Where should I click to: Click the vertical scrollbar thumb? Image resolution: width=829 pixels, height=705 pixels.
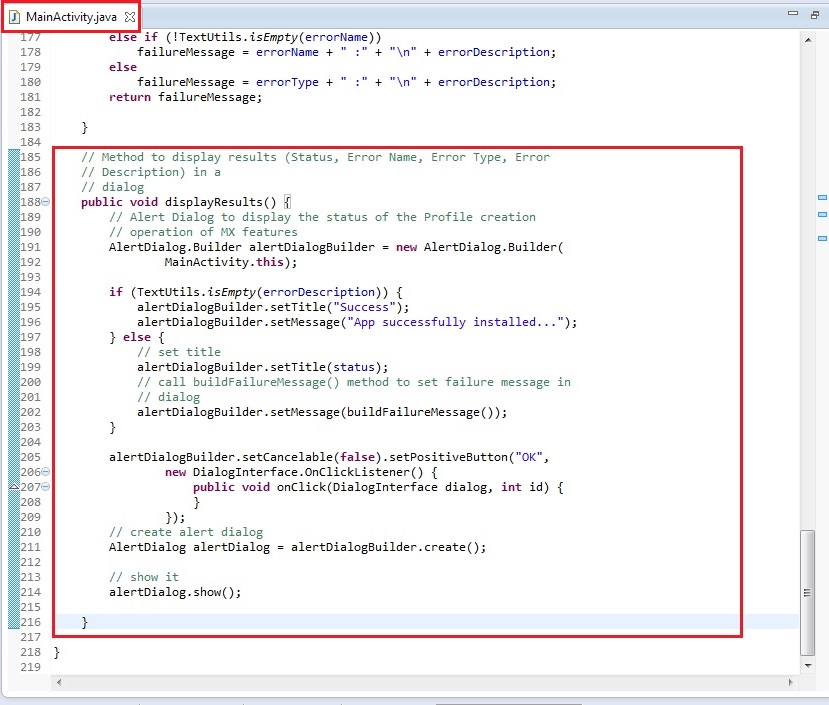click(808, 590)
